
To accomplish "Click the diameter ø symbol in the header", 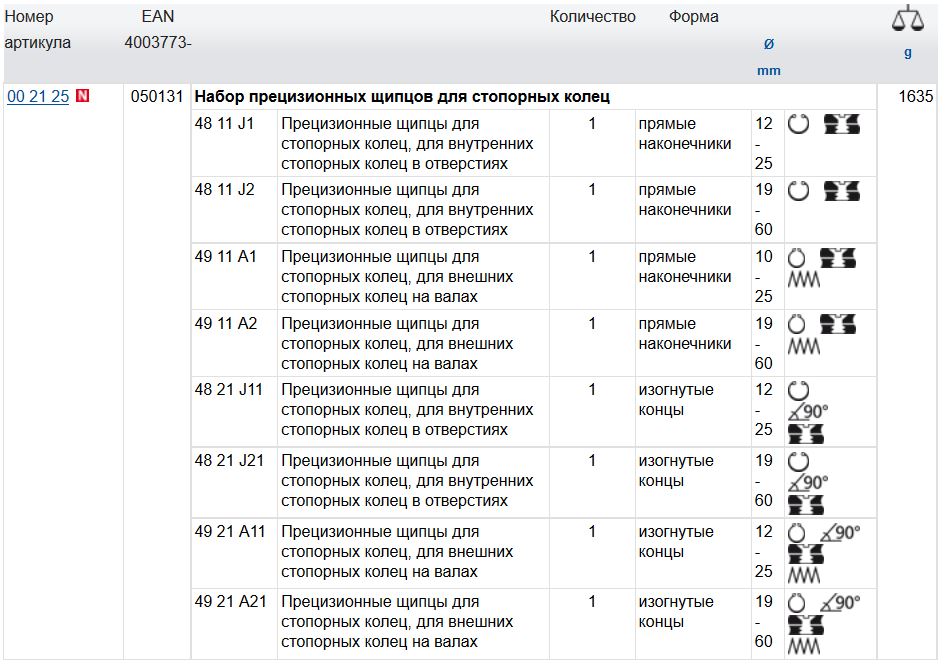I will 768,44.
